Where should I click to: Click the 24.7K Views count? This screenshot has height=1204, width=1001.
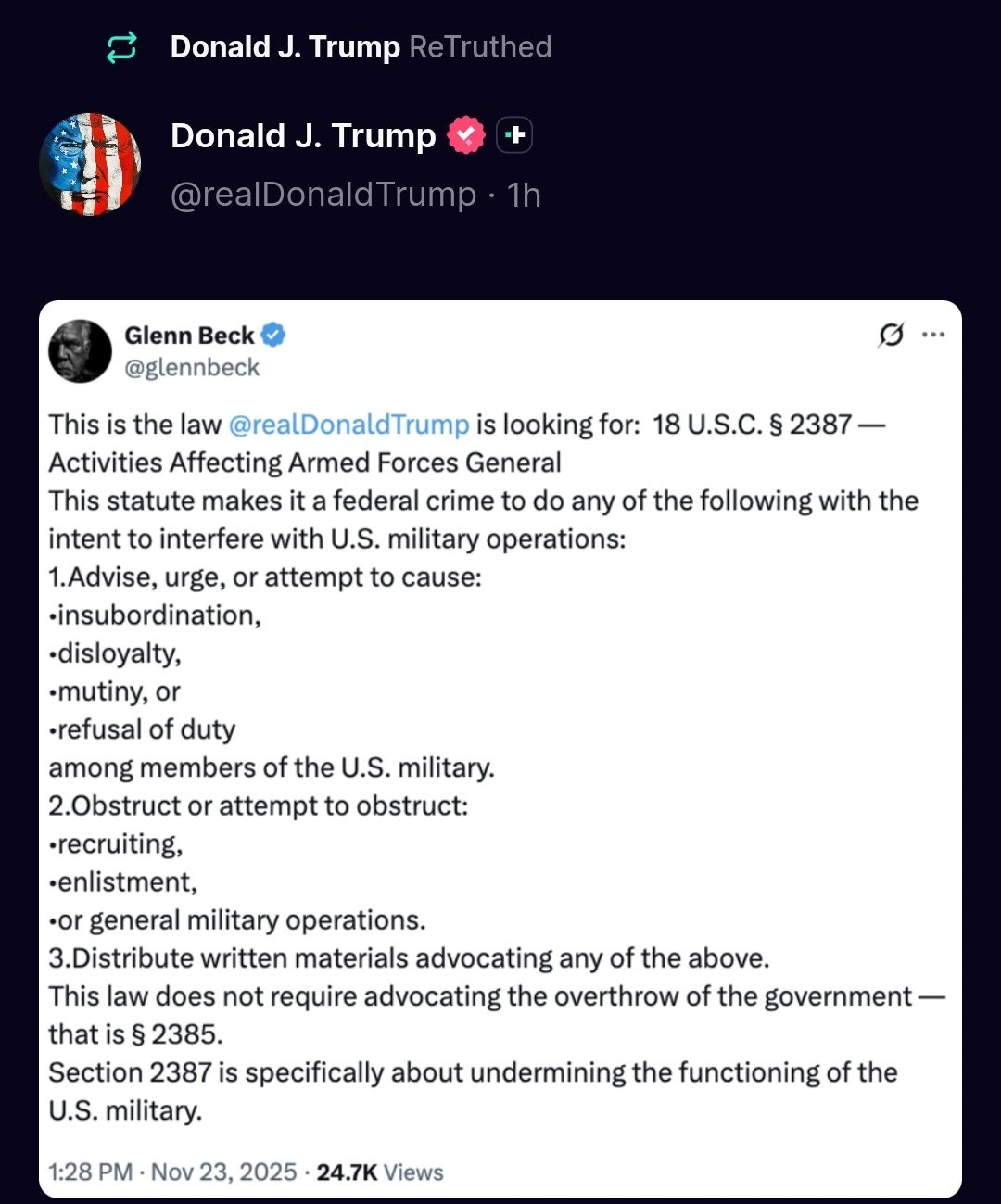380,1172
